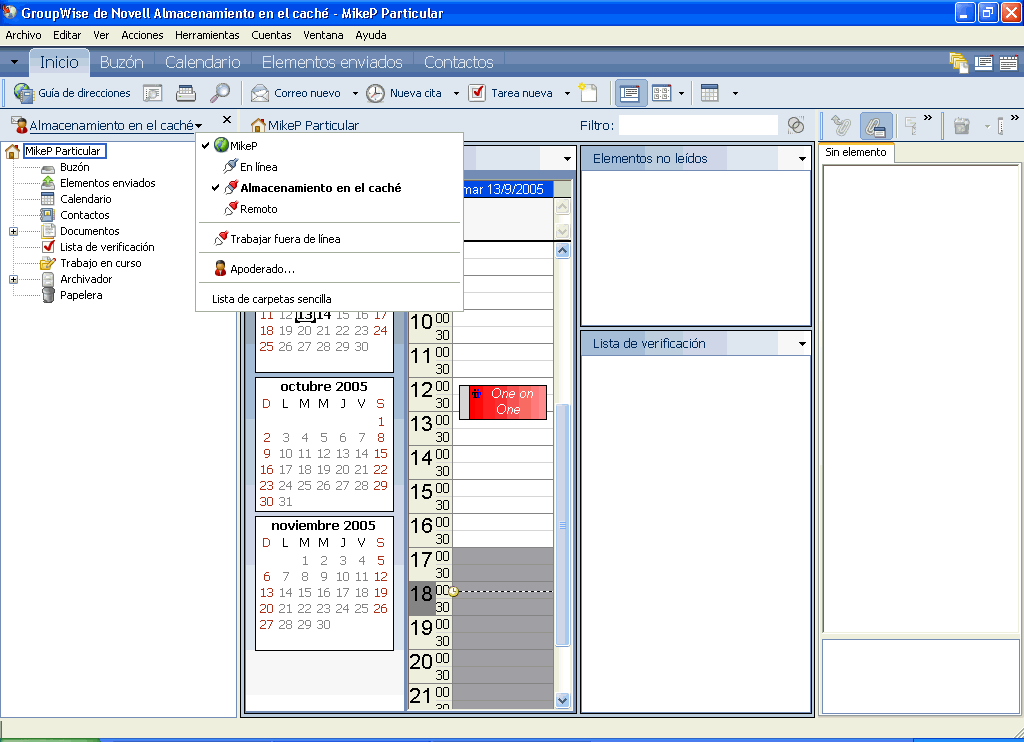
Task: Open the Correo nuevo dropdown arrow
Action: click(x=355, y=93)
